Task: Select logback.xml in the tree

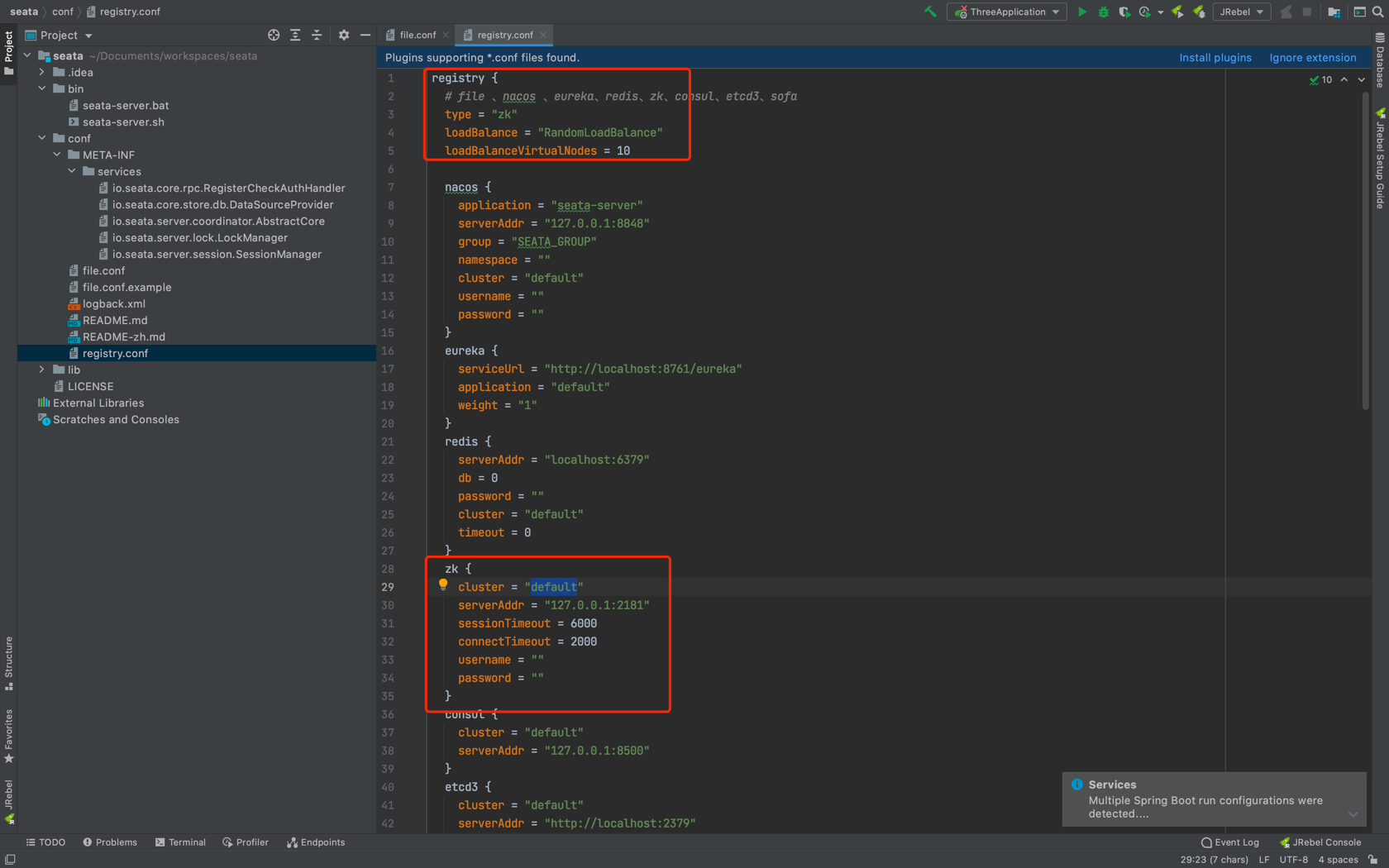Action: 113,303
